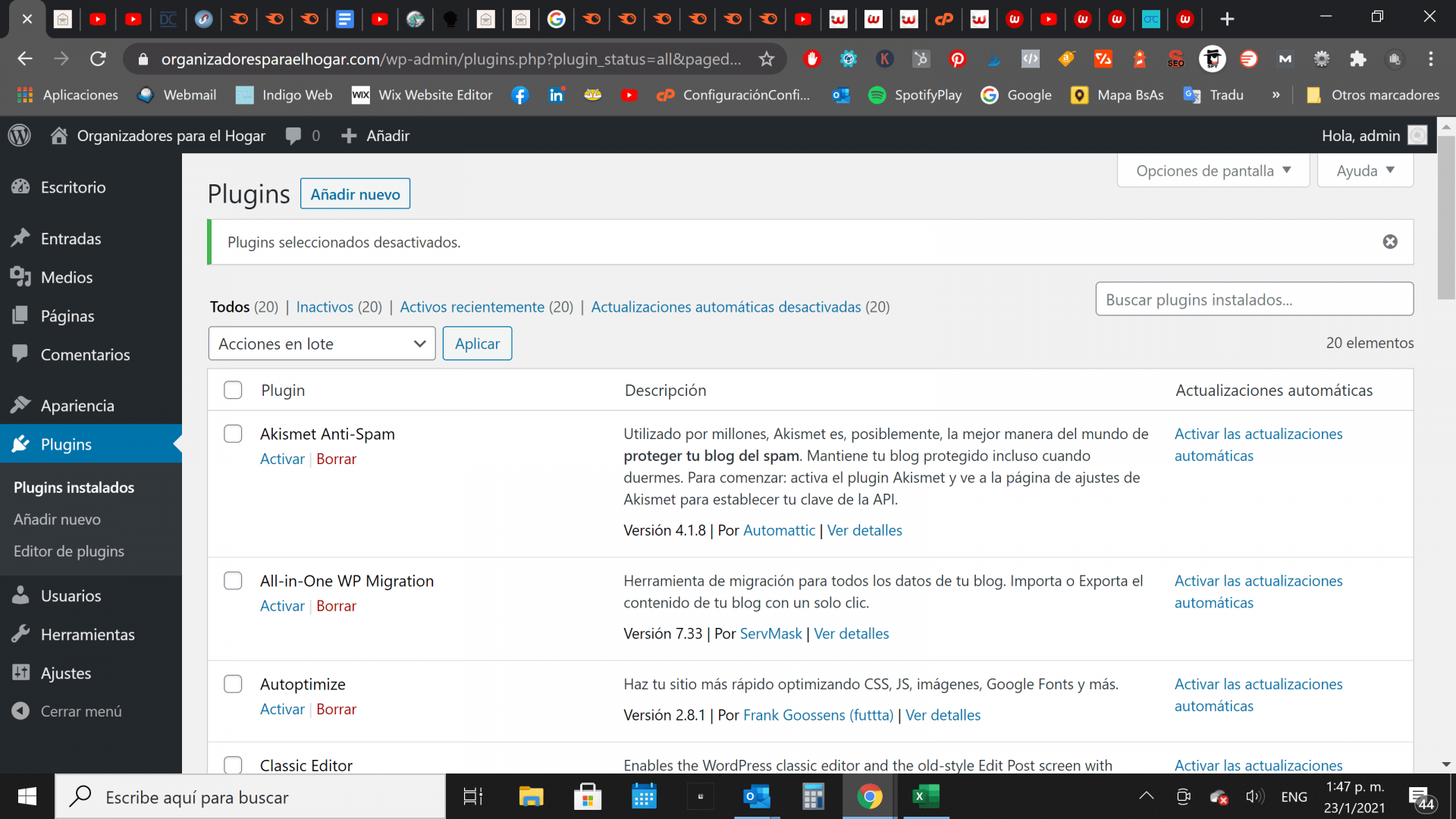Open Medios library in sidebar
The width and height of the screenshot is (1456, 819).
[67, 278]
